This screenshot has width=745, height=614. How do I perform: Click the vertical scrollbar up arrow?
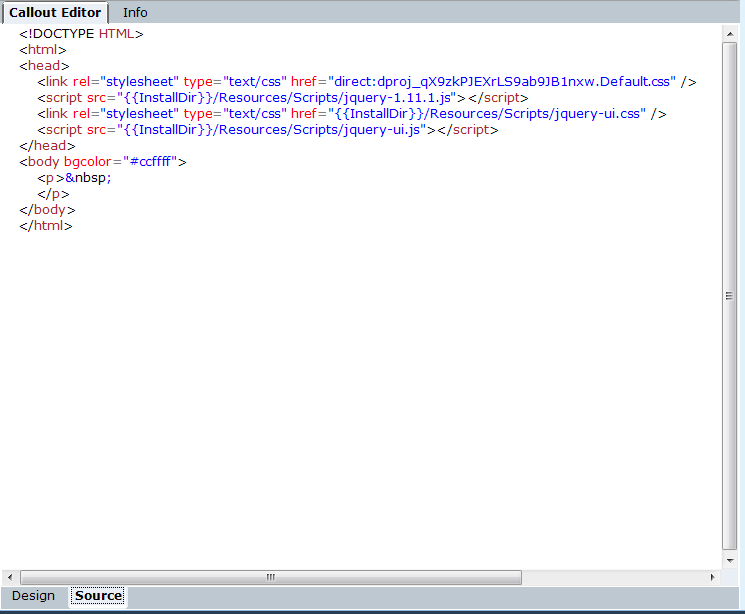click(729, 33)
